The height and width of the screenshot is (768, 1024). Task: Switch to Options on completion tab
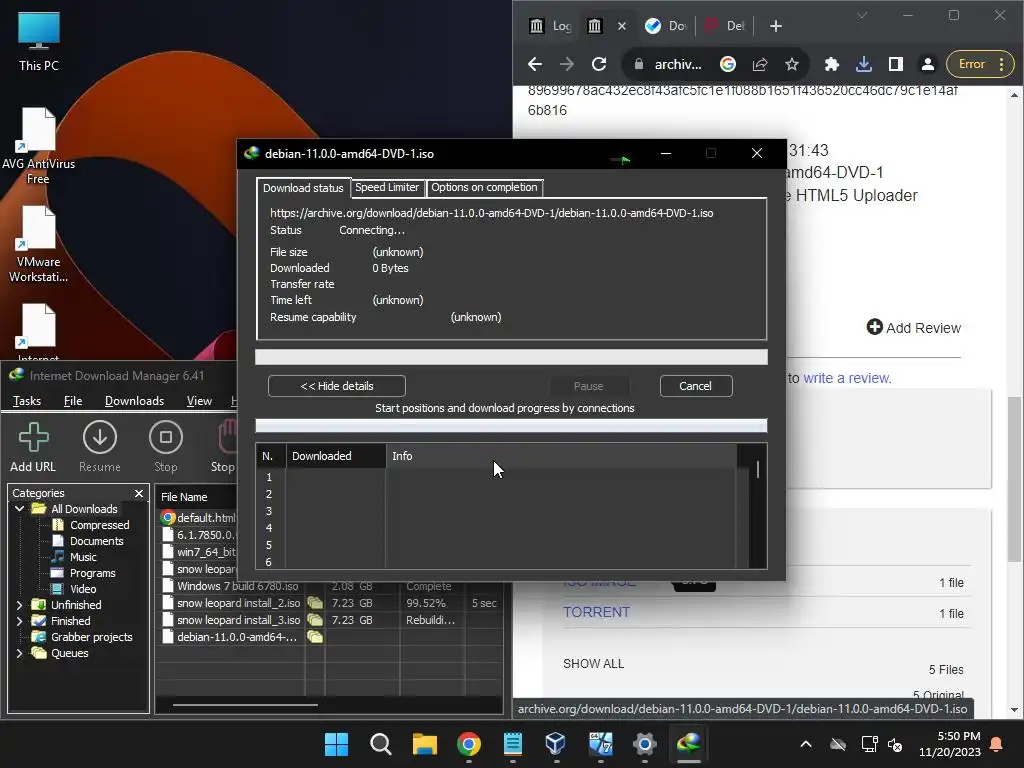pyautogui.click(x=484, y=187)
